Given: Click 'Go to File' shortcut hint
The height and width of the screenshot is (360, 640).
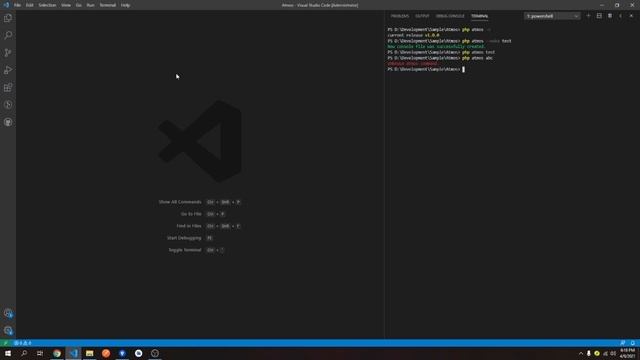Looking at the screenshot, I should pyautogui.click(x=202, y=214).
